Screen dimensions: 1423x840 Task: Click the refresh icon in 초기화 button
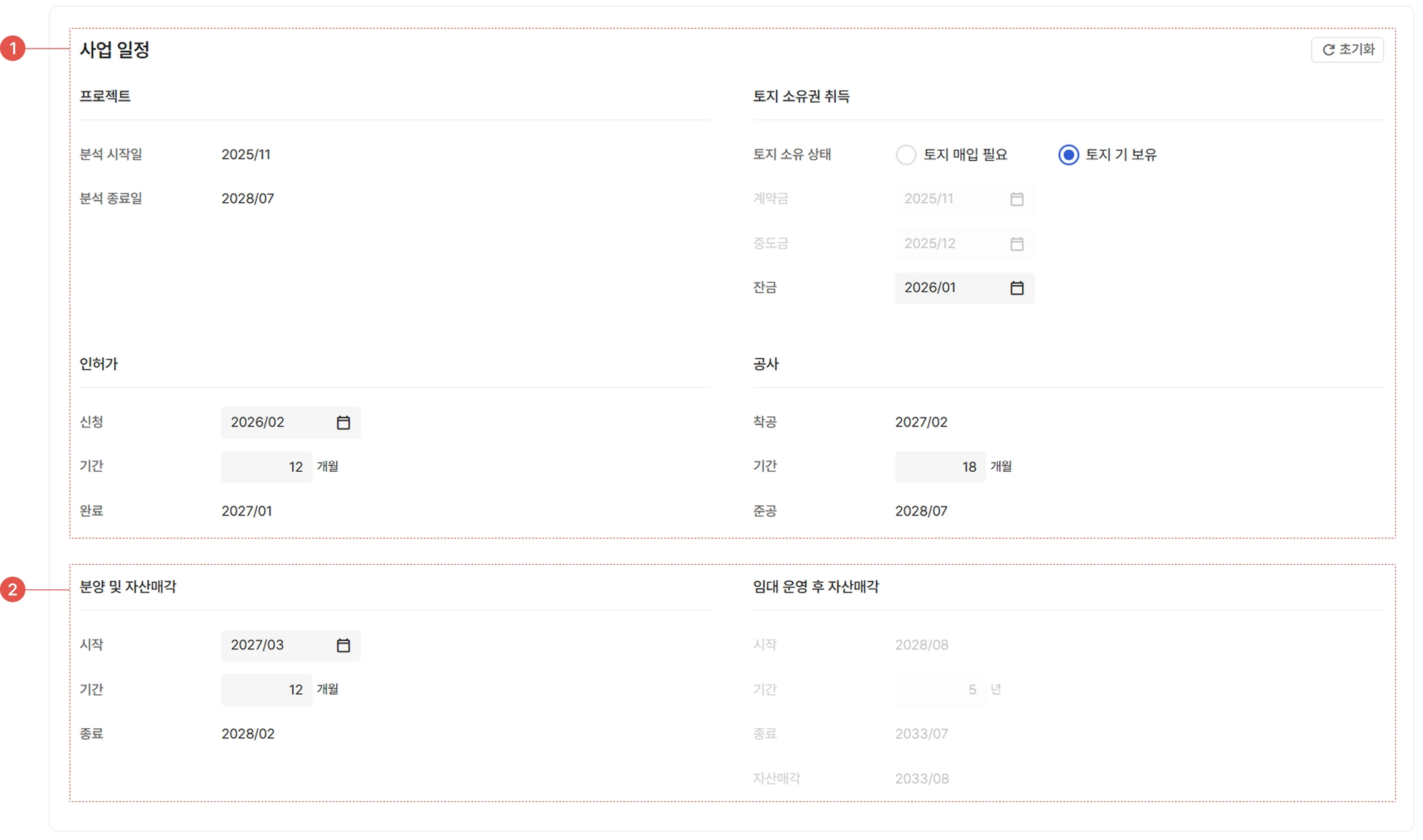[1328, 49]
